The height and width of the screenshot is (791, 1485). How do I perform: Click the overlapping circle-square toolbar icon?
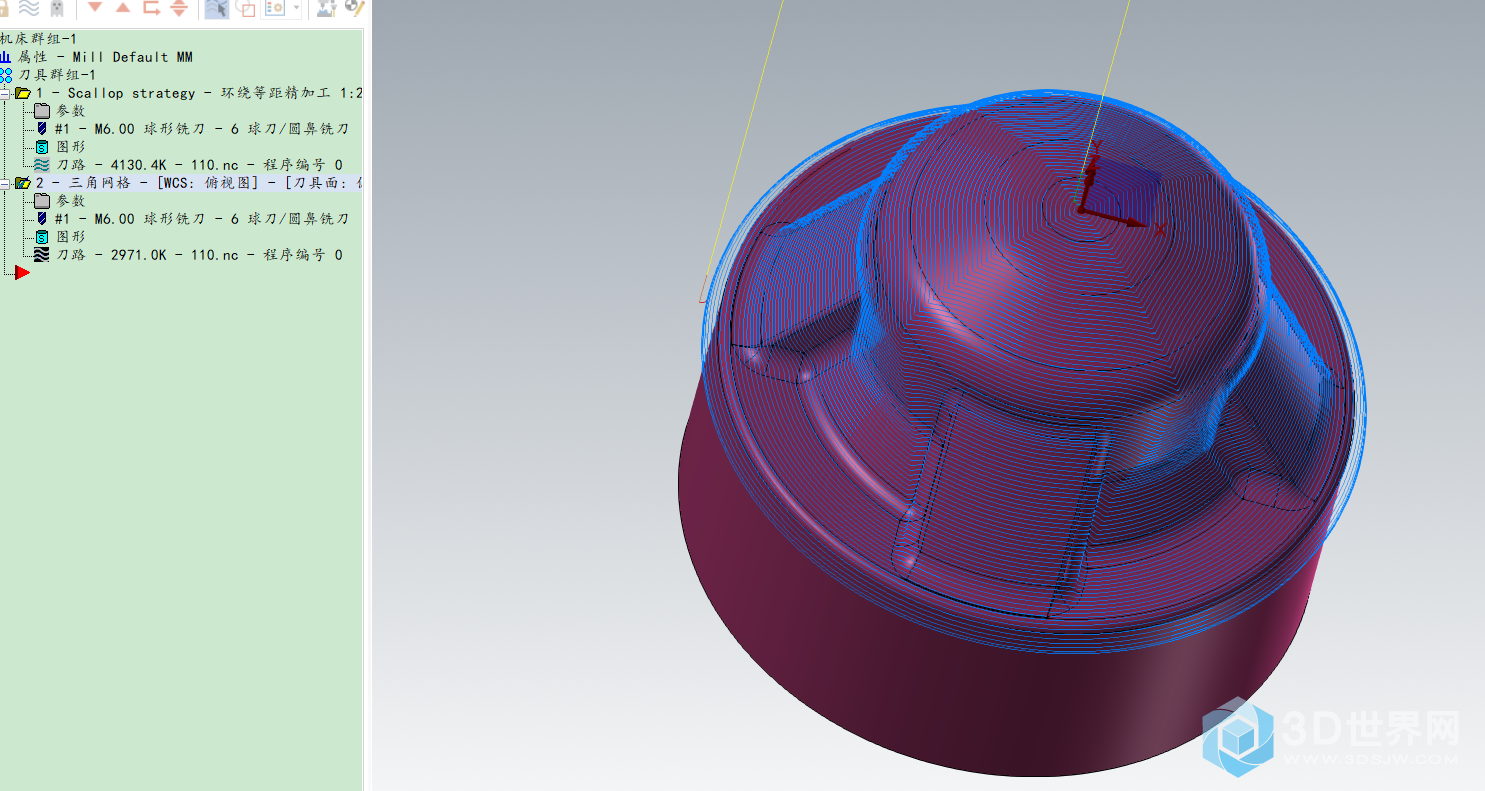(x=245, y=9)
